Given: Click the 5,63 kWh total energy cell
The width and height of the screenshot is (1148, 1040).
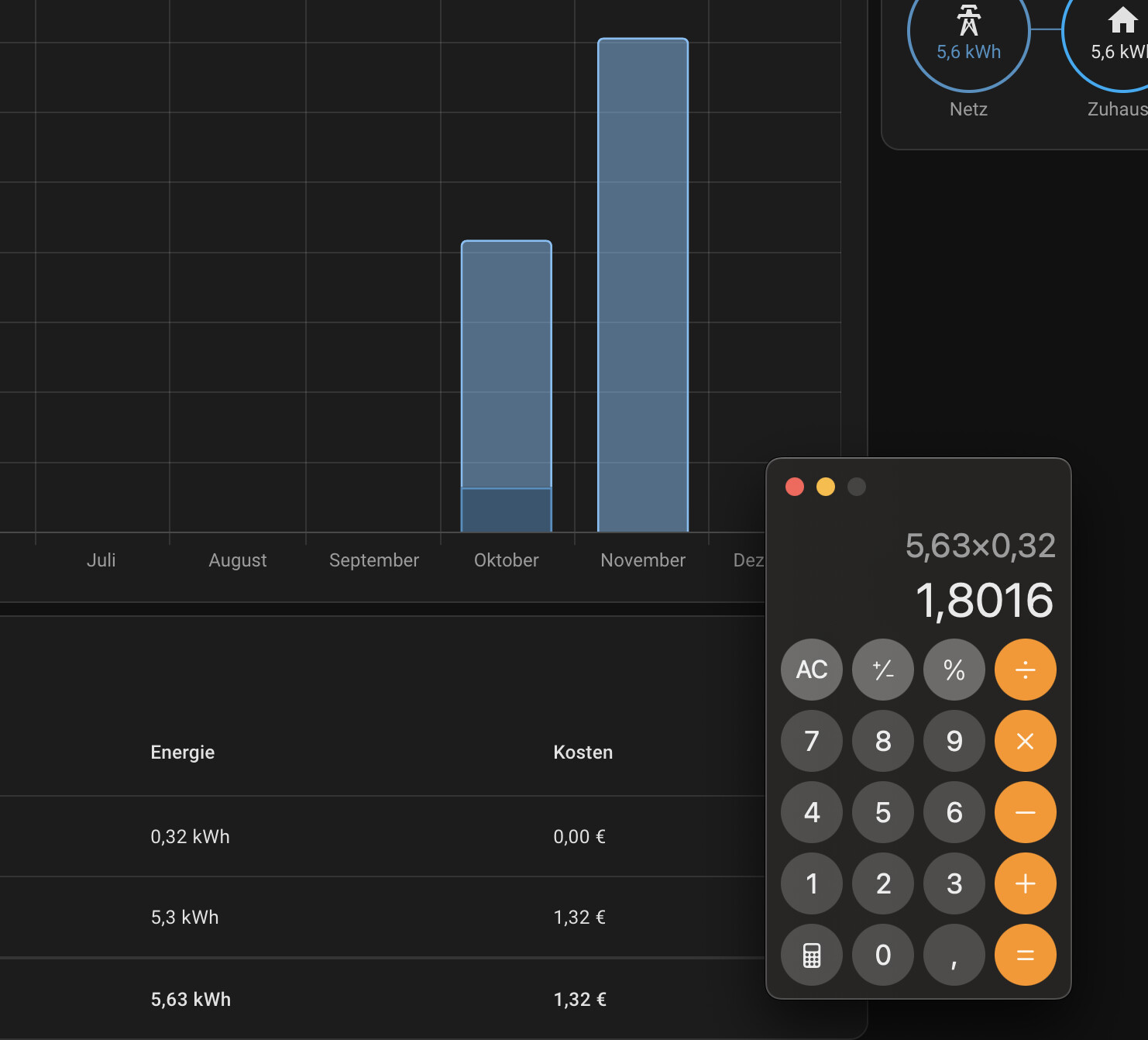Looking at the screenshot, I should (191, 999).
